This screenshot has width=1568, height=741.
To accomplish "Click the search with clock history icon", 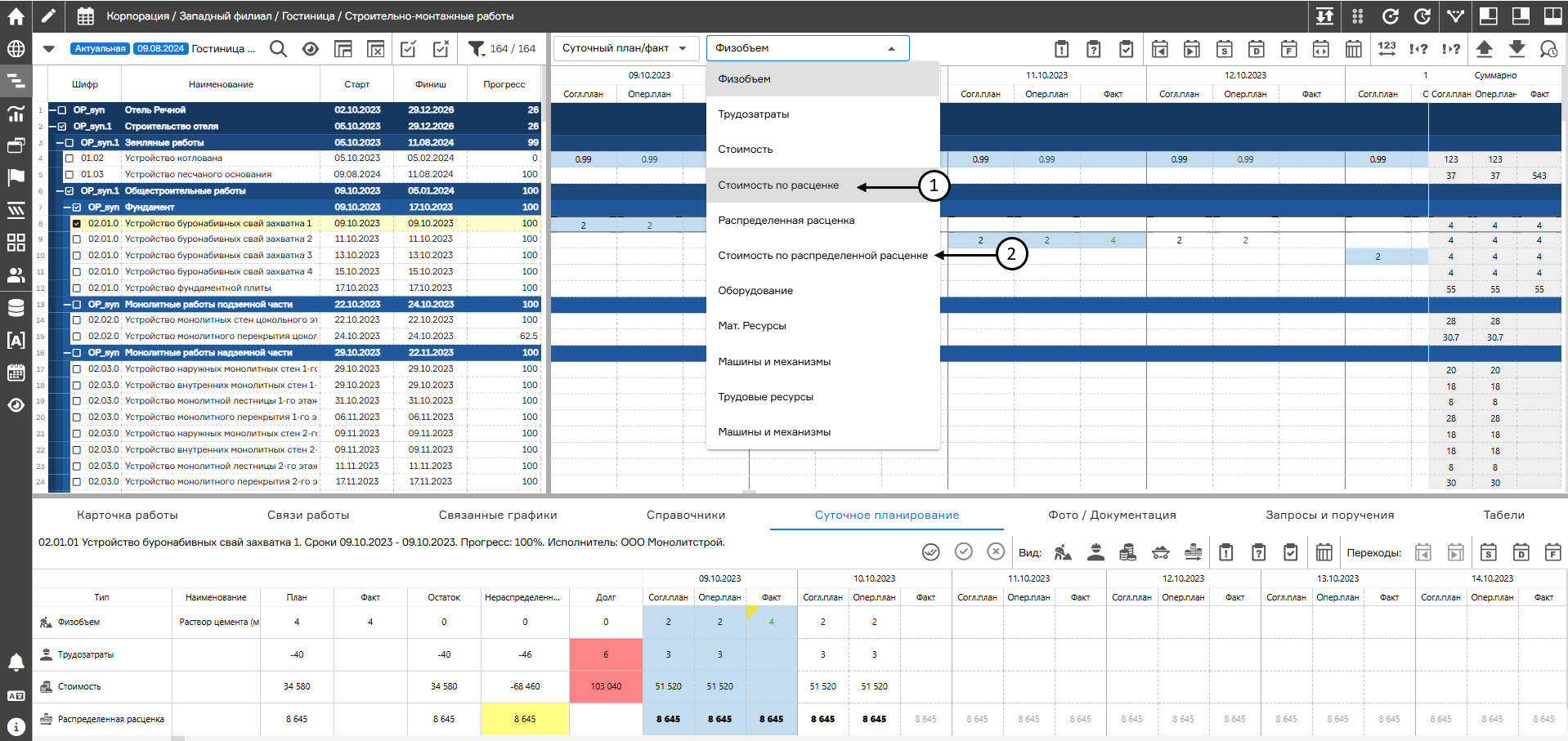I will click(1548, 49).
